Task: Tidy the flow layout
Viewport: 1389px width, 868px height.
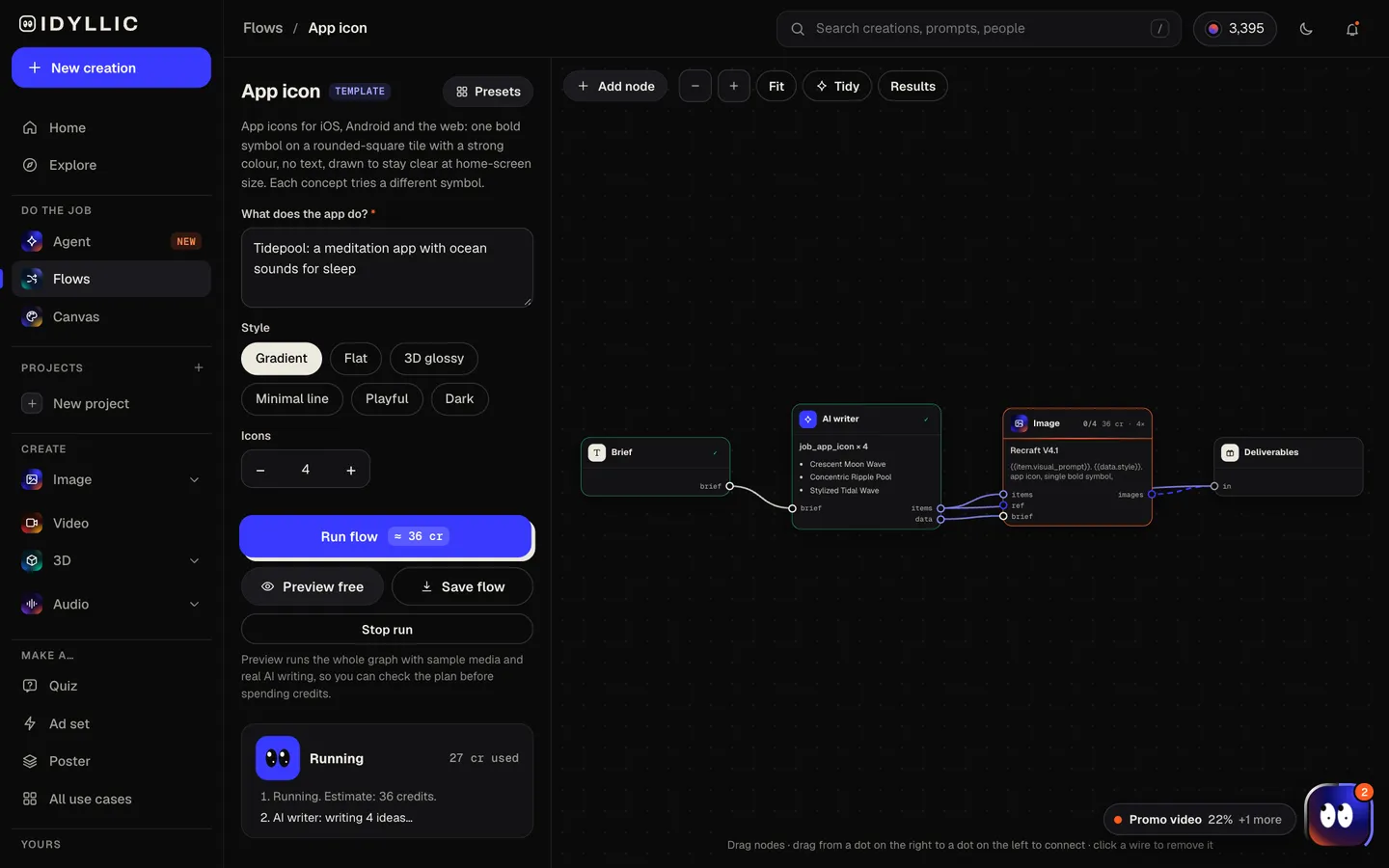Action: click(x=837, y=86)
